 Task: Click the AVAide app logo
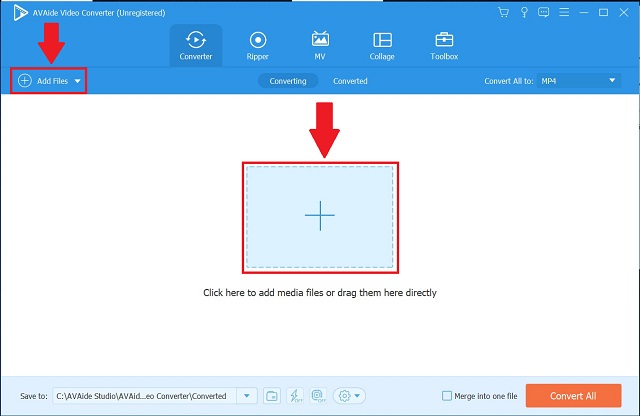(x=12, y=11)
